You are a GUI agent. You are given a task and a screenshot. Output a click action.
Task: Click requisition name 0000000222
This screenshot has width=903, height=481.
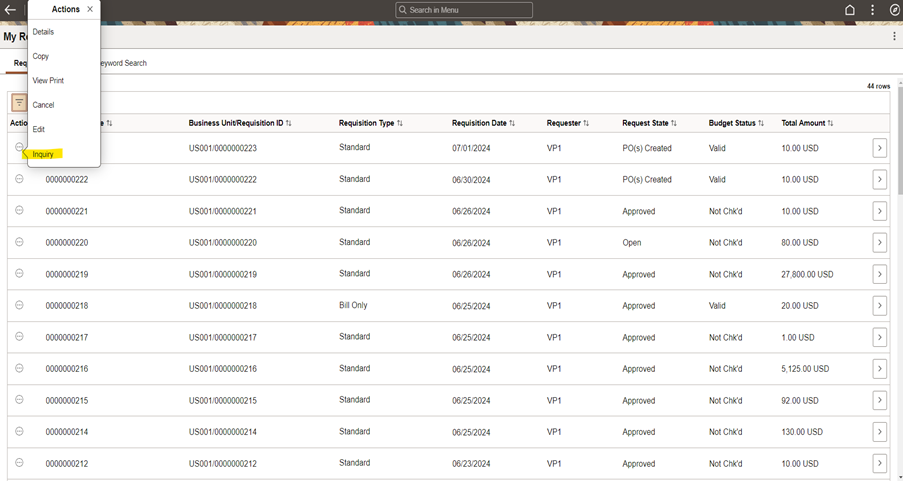(67, 180)
